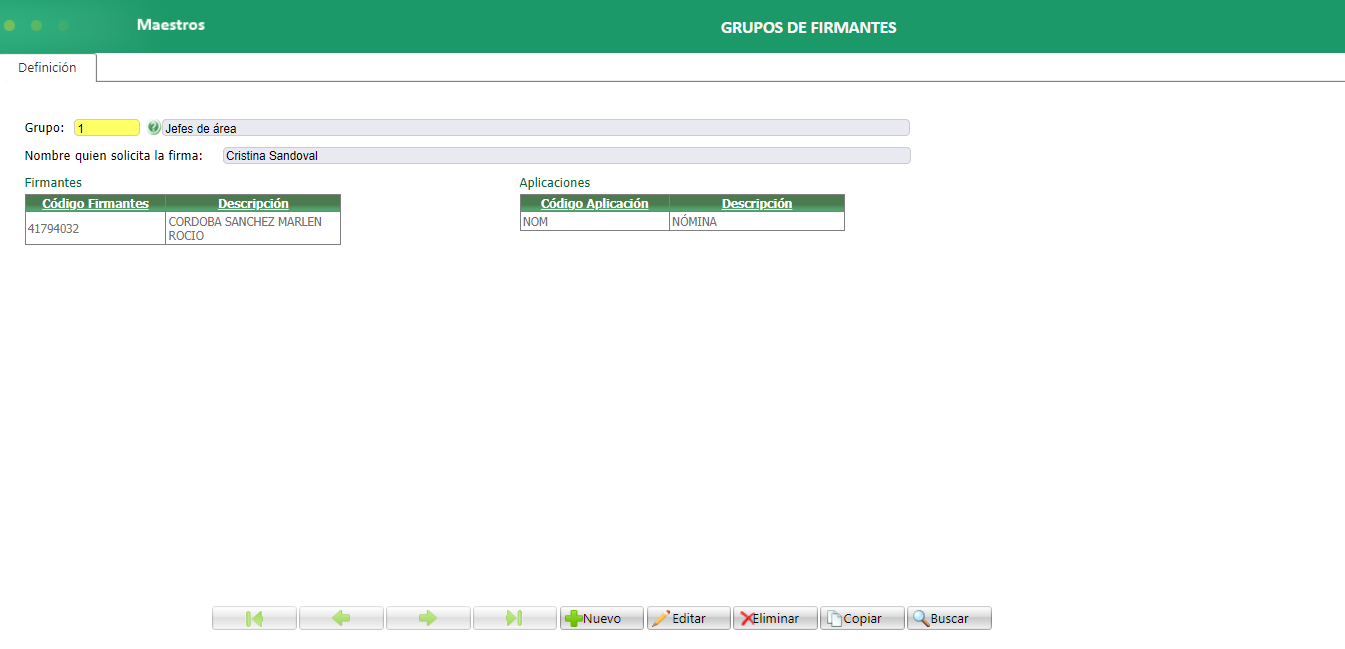Image resolution: width=1345 pixels, height=649 pixels.
Task: Select the NÓMINA description cell
Action: point(757,222)
